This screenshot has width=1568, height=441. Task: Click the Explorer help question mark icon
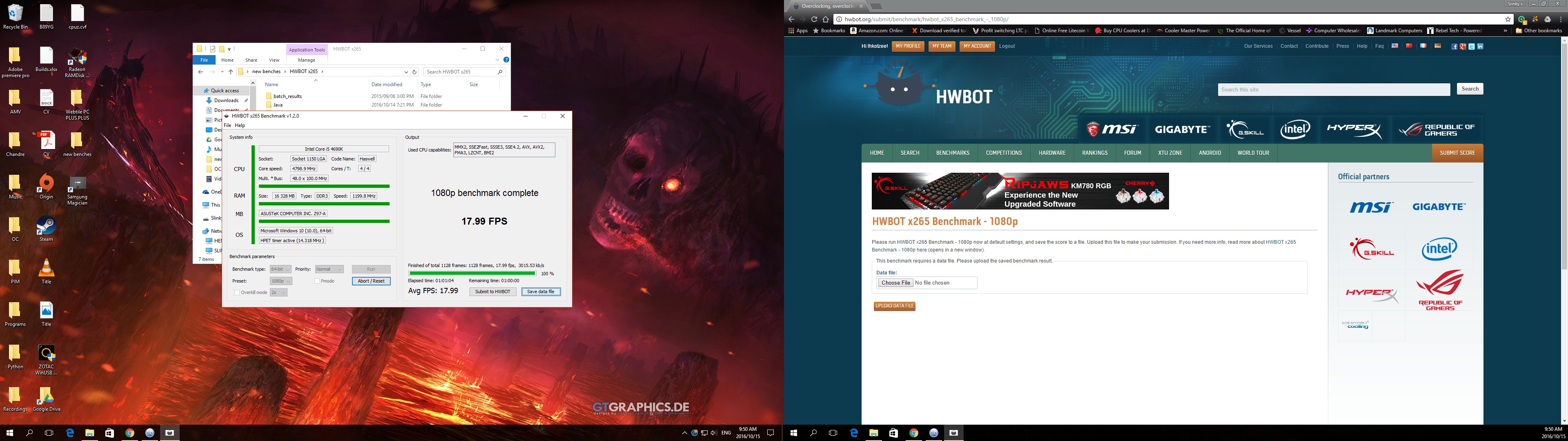pyautogui.click(x=506, y=60)
